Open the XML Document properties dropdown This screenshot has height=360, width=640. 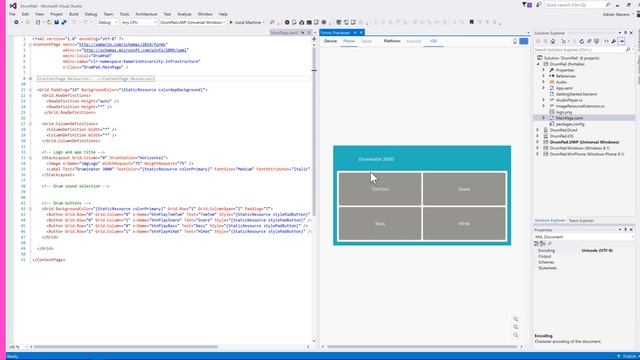(584, 237)
